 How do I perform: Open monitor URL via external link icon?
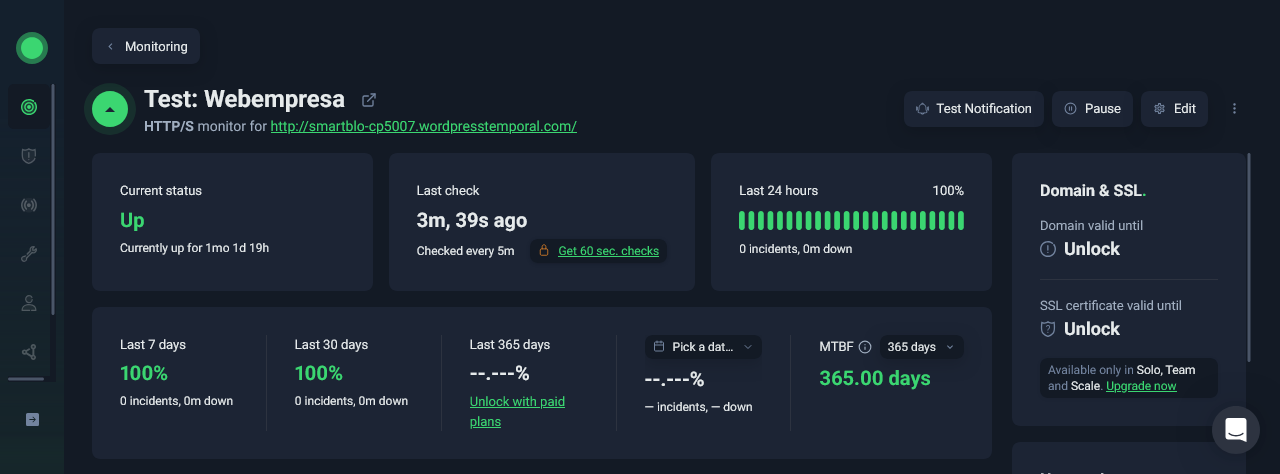369,100
